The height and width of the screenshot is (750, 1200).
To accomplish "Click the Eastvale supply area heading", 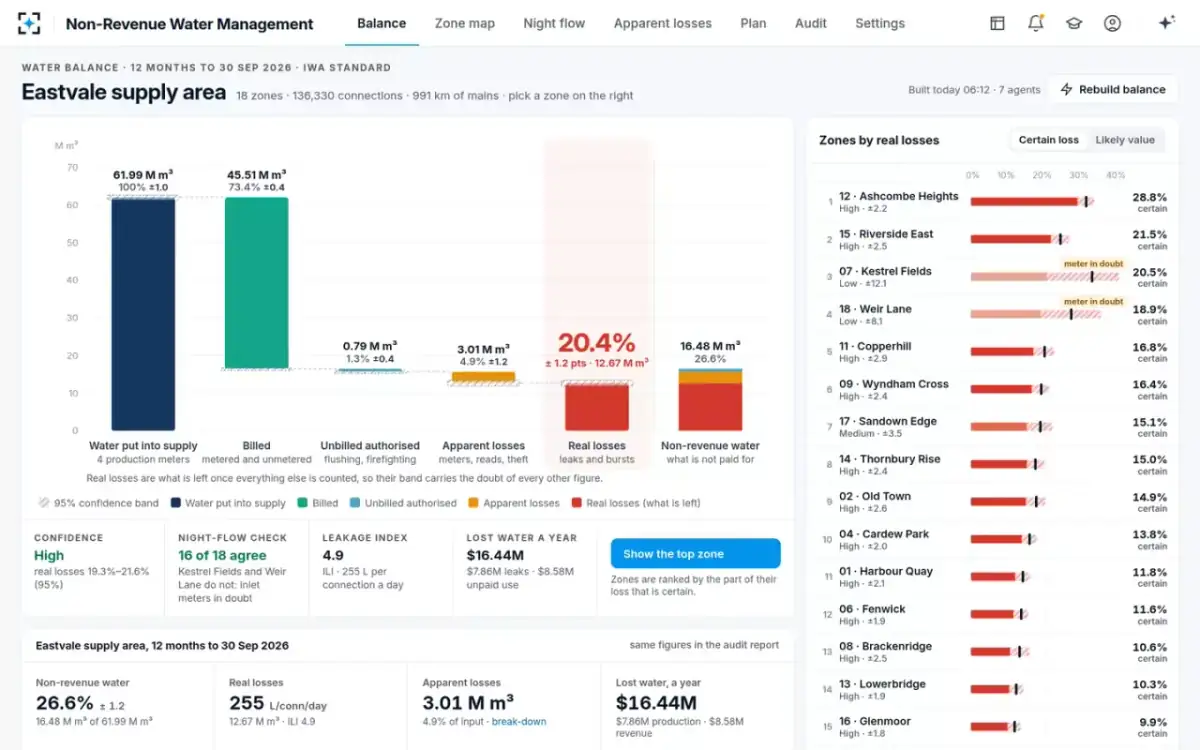I will tap(124, 93).
